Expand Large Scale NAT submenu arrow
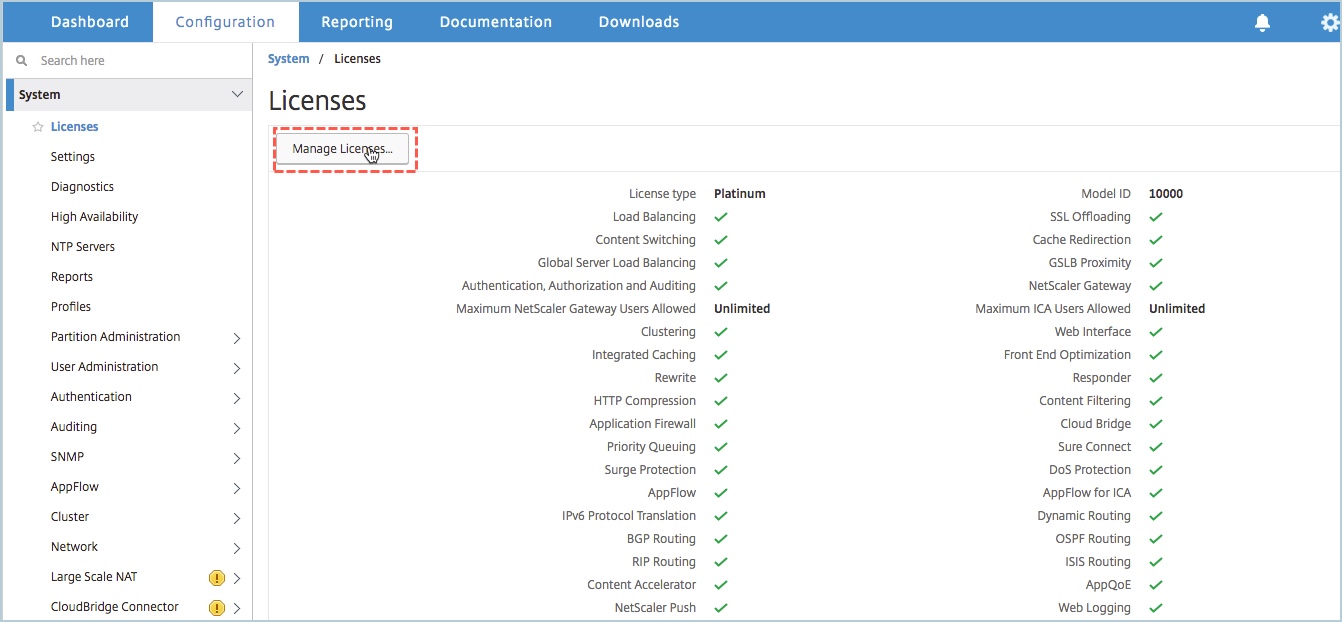This screenshot has height=622, width=1342. 237,578
